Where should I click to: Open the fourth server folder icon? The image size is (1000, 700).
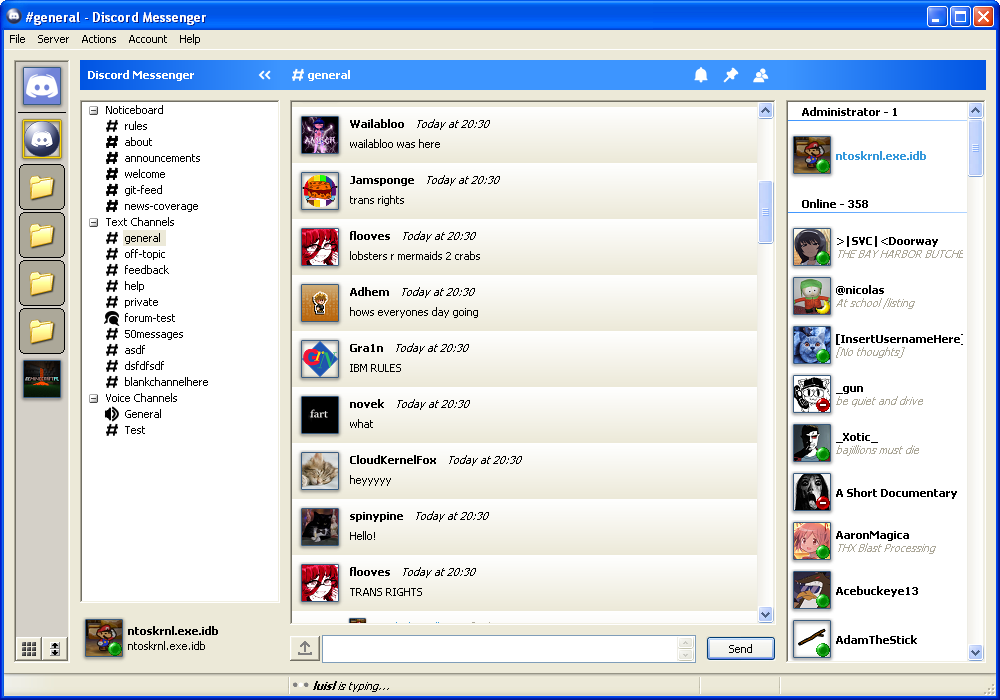pyautogui.click(x=42, y=331)
